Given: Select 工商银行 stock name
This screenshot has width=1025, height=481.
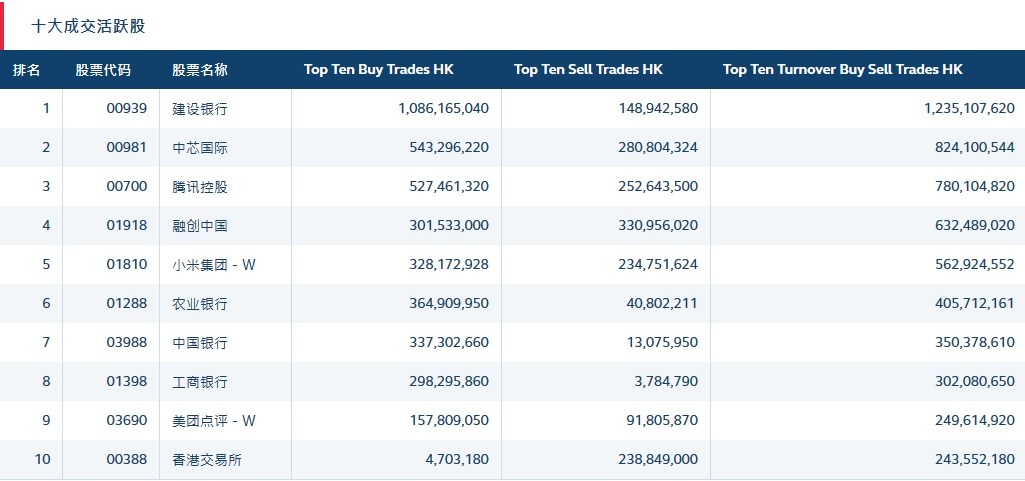Looking at the screenshot, I should click(x=200, y=382).
